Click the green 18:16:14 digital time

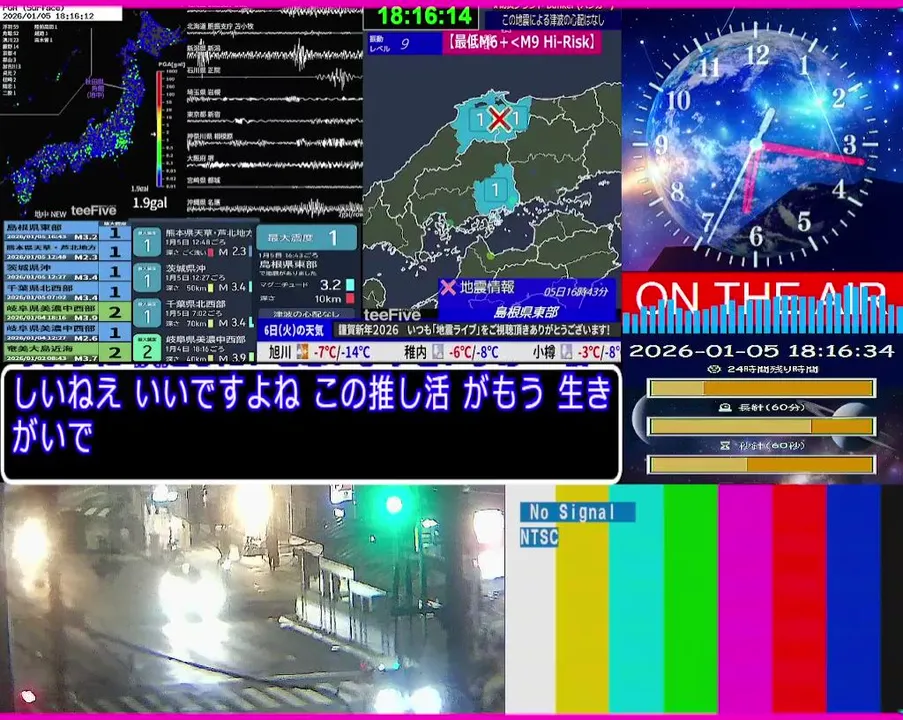[x=424, y=16]
